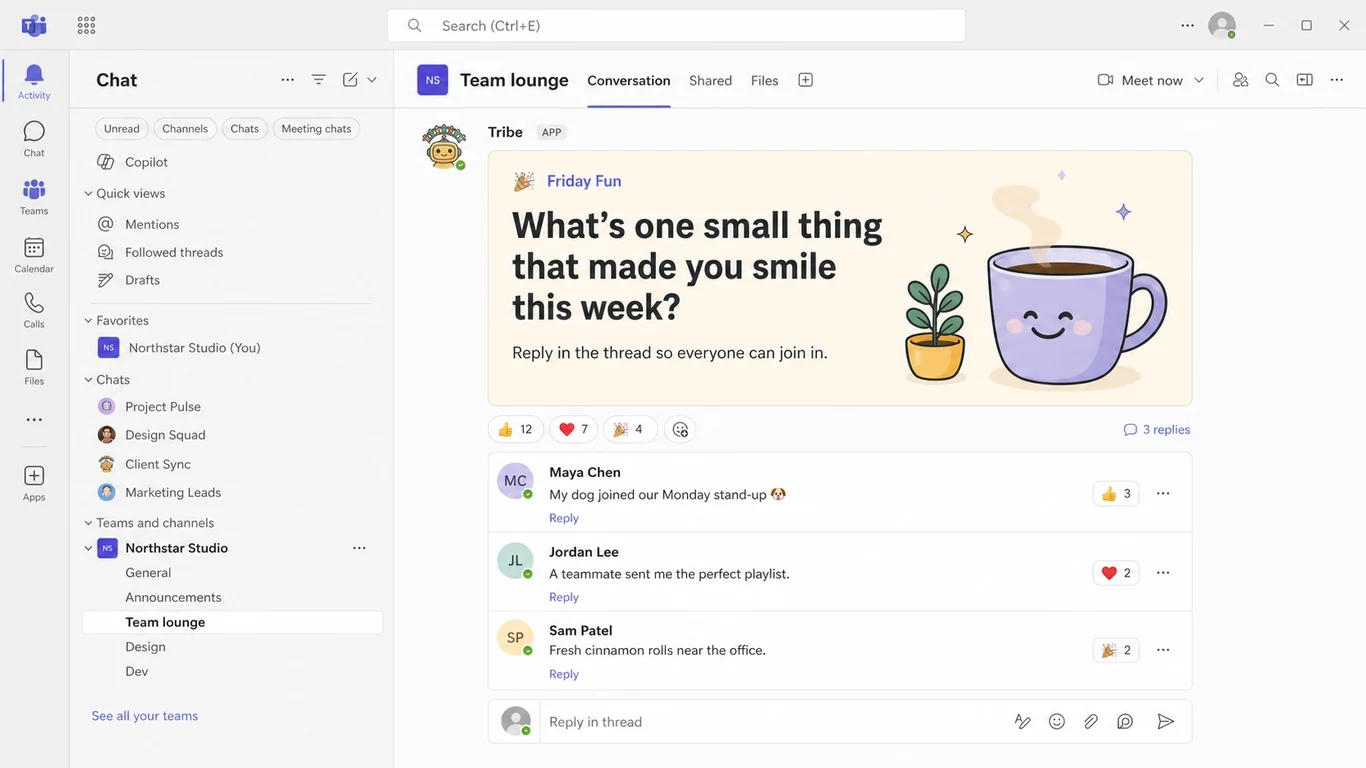The image size is (1366, 768).
Task: Toggle the thumbs up 12 reaction
Action: tap(516, 429)
